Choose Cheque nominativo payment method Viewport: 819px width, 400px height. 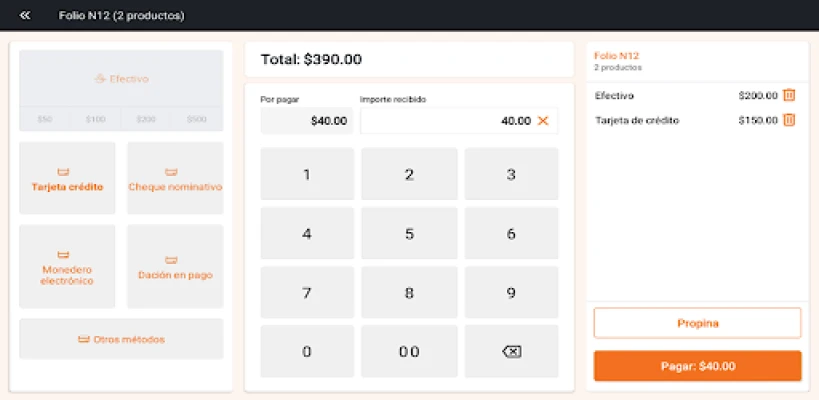[175, 178]
